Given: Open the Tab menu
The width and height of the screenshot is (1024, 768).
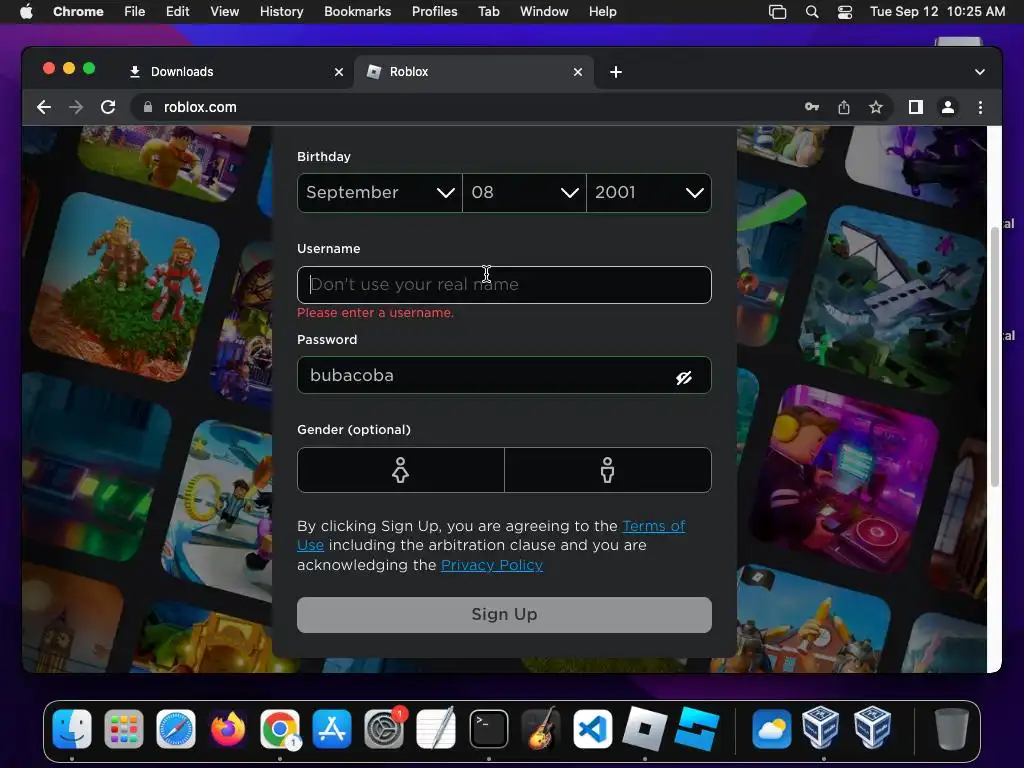Looking at the screenshot, I should click(488, 12).
